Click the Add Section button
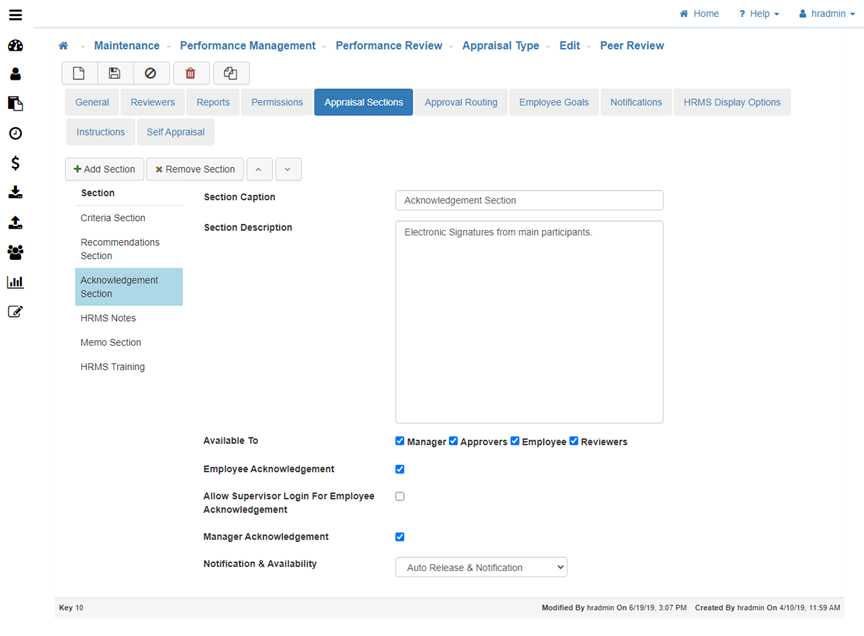The width and height of the screenshot is (864, 636). tap(104, 170)
